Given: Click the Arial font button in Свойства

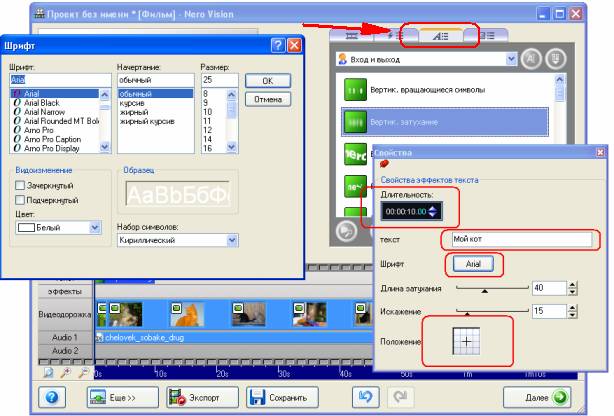Looking at the screenshot, I should point(473,264).
